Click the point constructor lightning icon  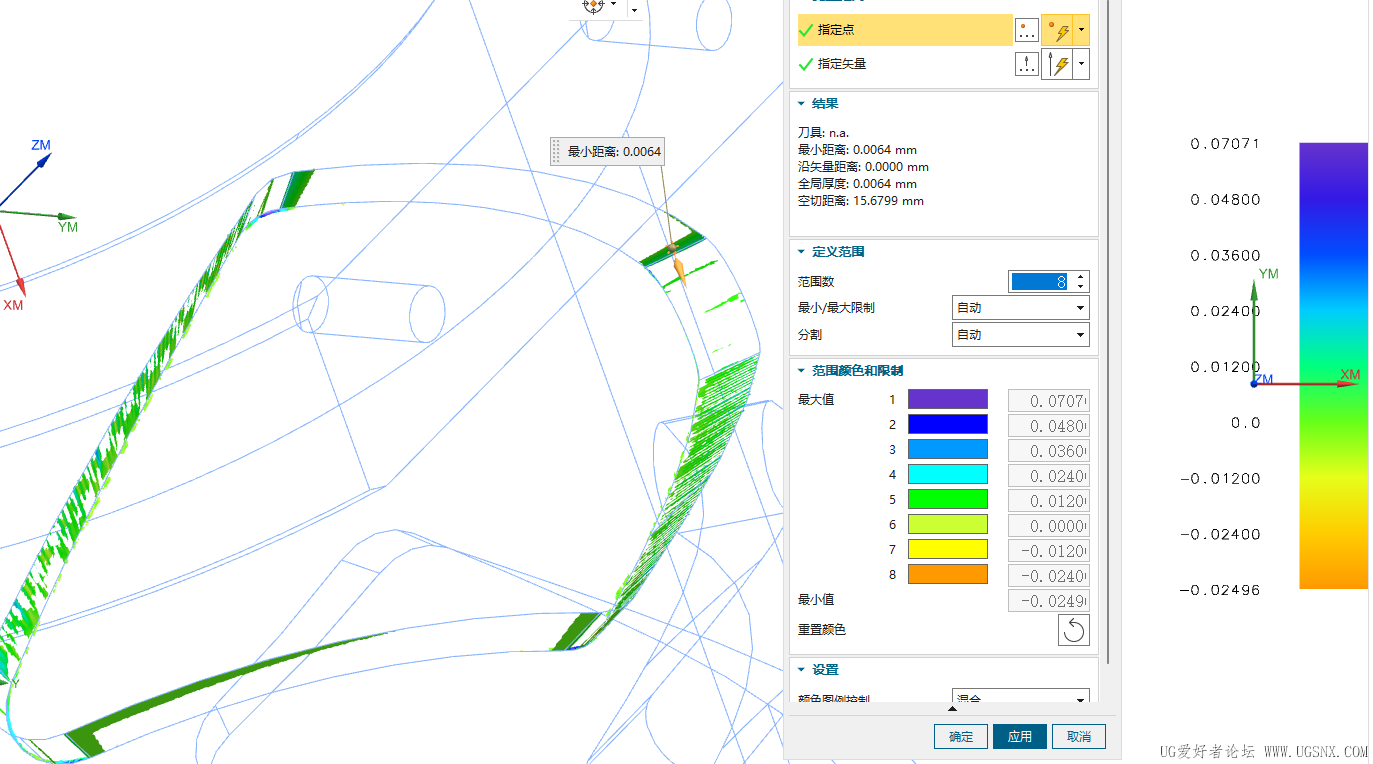[x=1060, y=29]
